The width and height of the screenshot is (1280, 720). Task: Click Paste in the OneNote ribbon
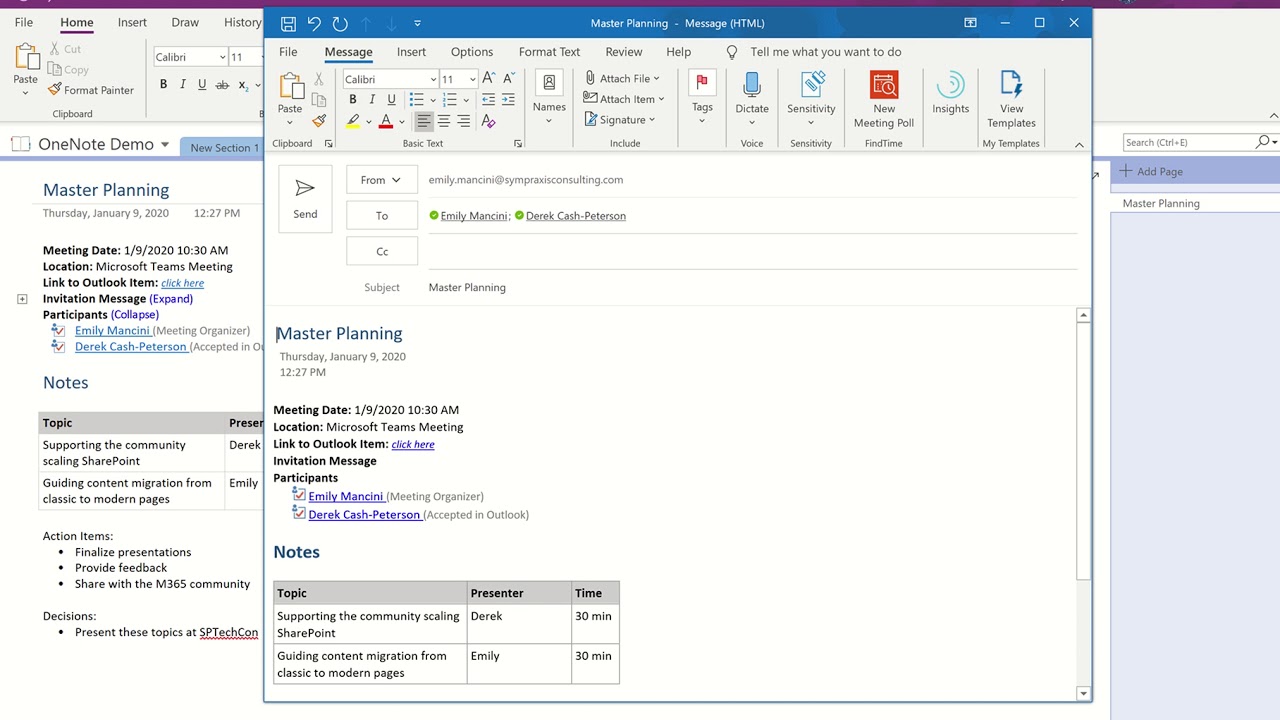[25, 70]
